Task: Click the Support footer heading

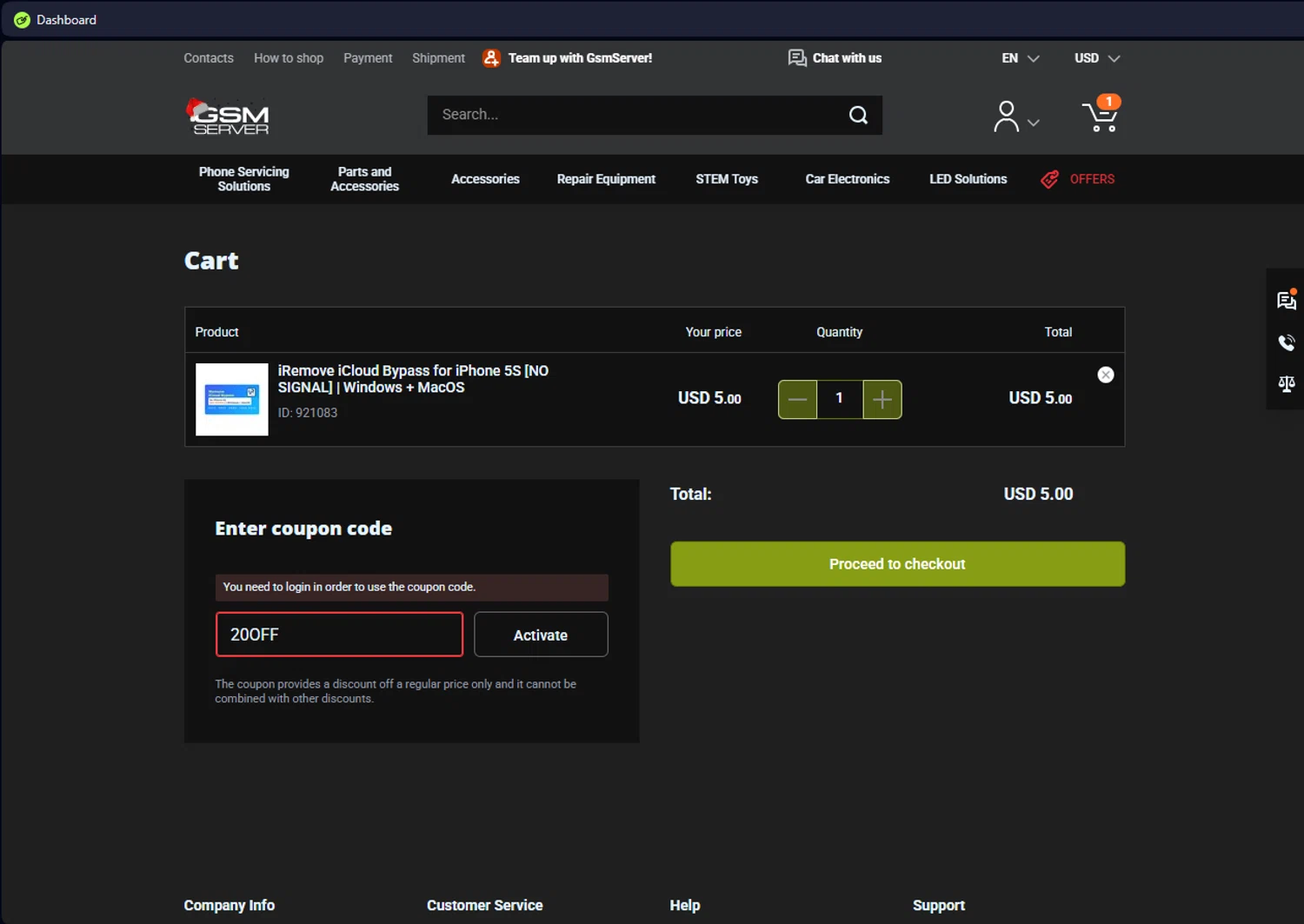Action: (939, 905)
